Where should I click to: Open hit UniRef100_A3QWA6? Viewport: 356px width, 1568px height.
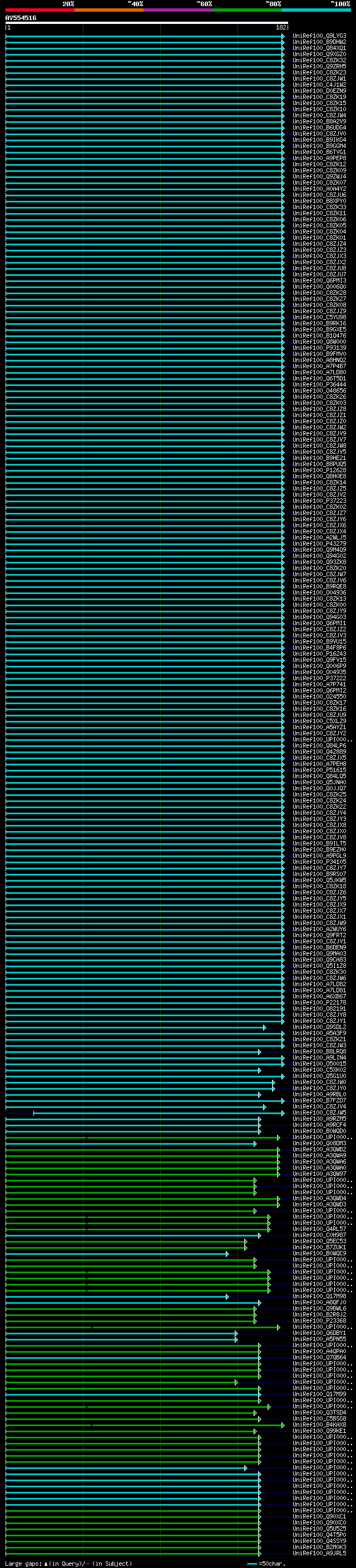coord(319,1161)
